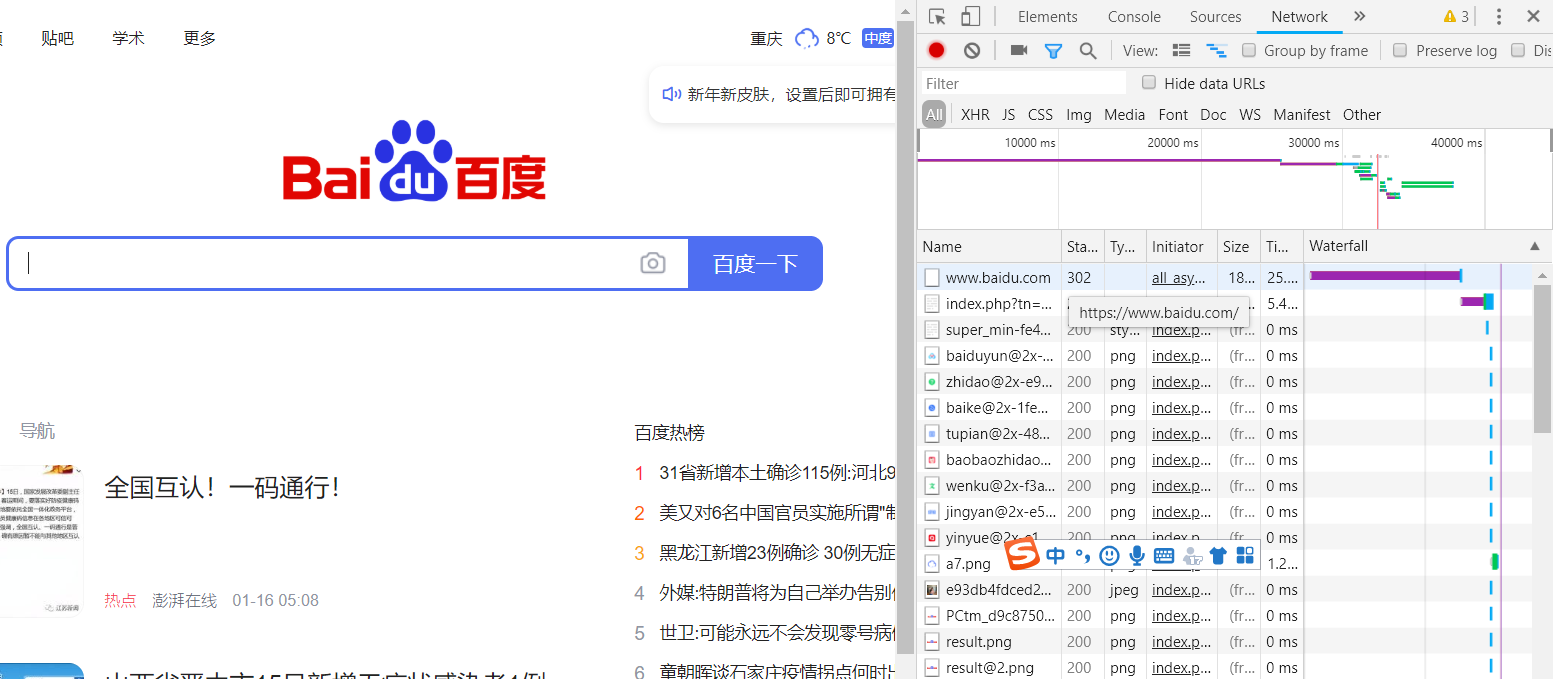Enable Preserve log checkbox
The width and height of the screenshot is (1553, 679).
click(x=1400, y=50)
